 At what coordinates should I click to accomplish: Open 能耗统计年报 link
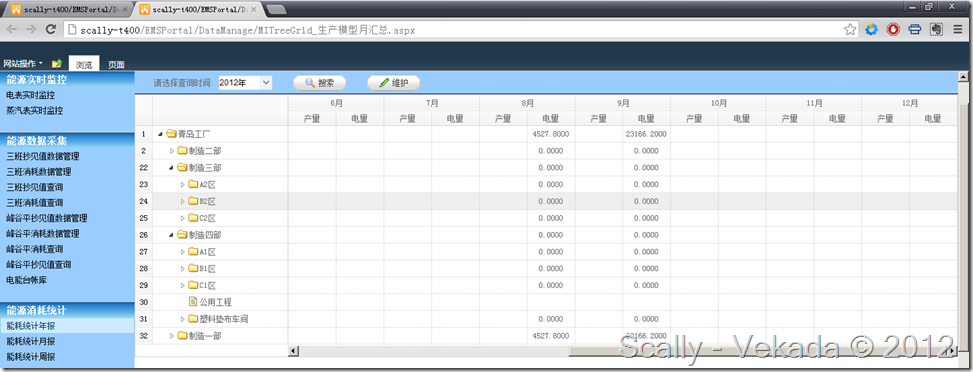pos(30,325)
